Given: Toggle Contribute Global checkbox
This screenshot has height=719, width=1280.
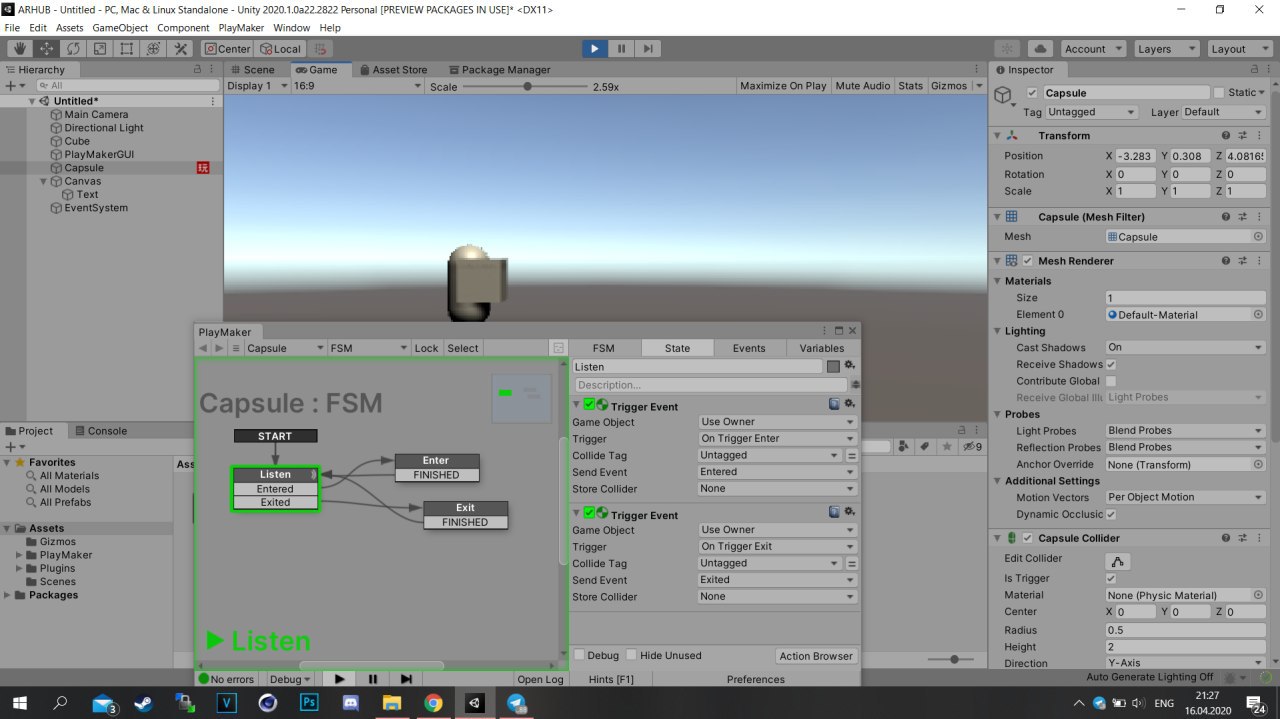Looking at the screenshot, I should pos(1111,381).
